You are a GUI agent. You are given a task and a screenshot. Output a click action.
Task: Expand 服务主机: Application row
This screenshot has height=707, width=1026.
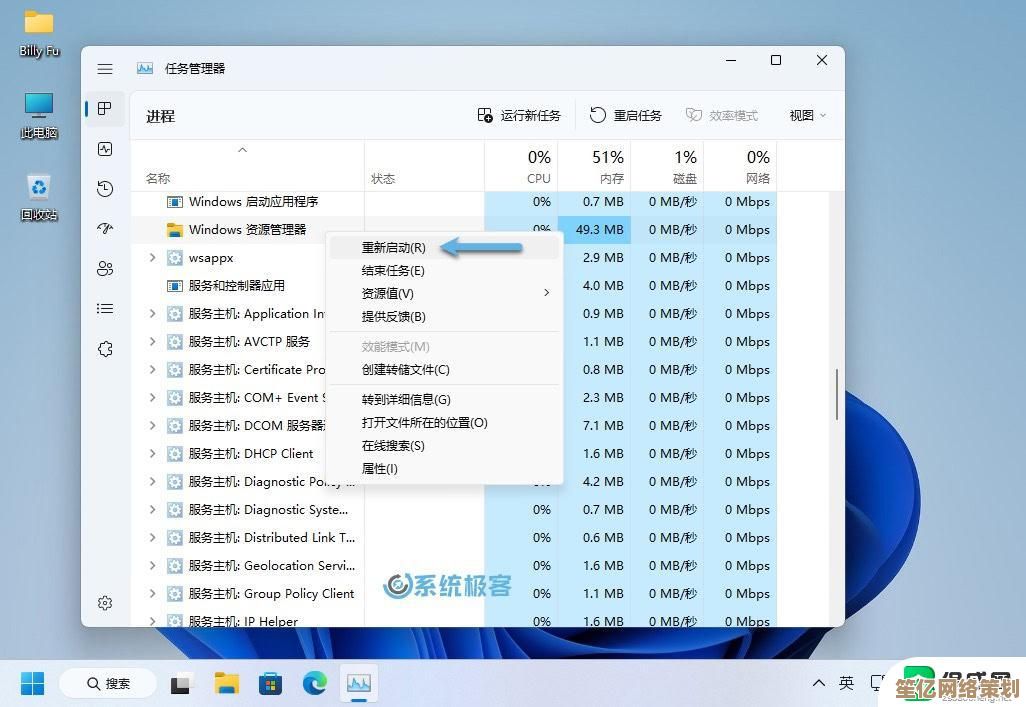pyautogui.click(x=152, y=314)
